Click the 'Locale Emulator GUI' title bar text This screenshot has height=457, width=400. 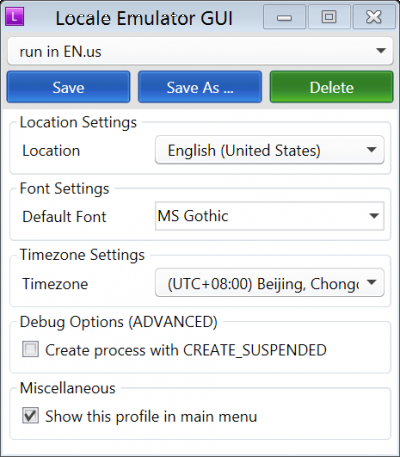click(x=144, y=18)
